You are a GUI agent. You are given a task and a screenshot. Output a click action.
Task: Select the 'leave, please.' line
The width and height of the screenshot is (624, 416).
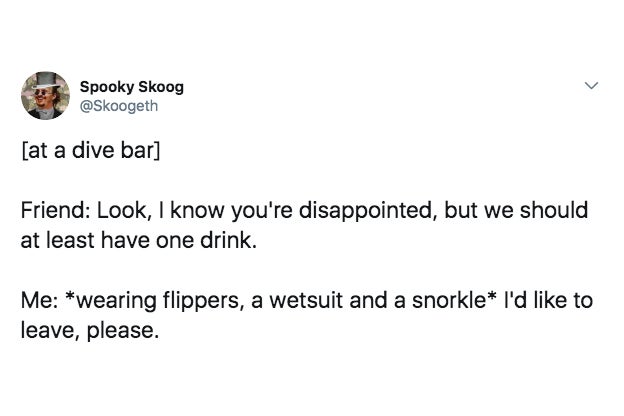click(x=90, y=331)
